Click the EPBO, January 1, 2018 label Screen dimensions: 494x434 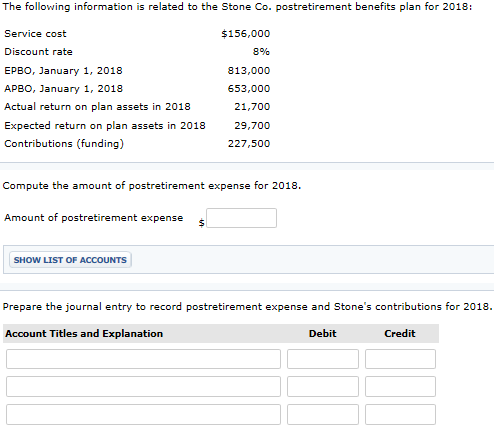pos(63,71)
